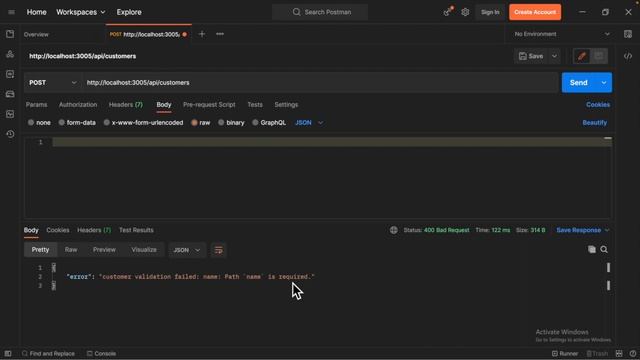Image resolution: width=640 pixels, height=360 pixels.
Task: Switch response view to Preview
Action: [x=104, y=249]
